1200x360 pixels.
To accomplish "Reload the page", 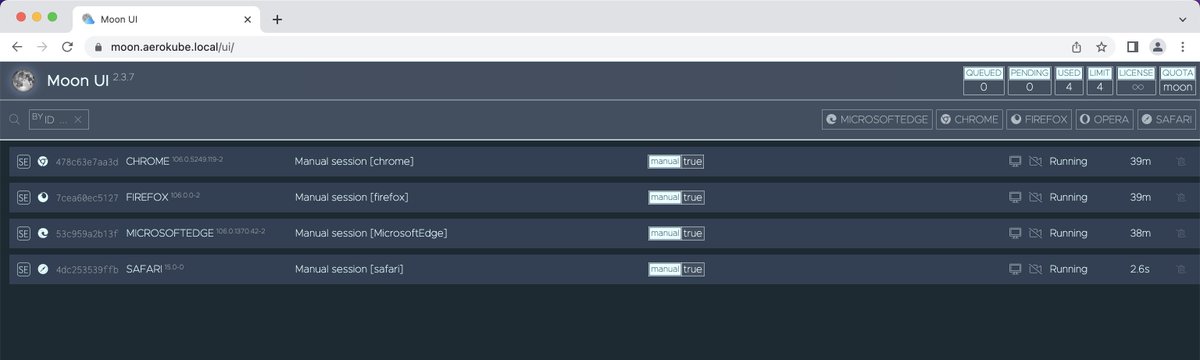I will pos(67,47).
